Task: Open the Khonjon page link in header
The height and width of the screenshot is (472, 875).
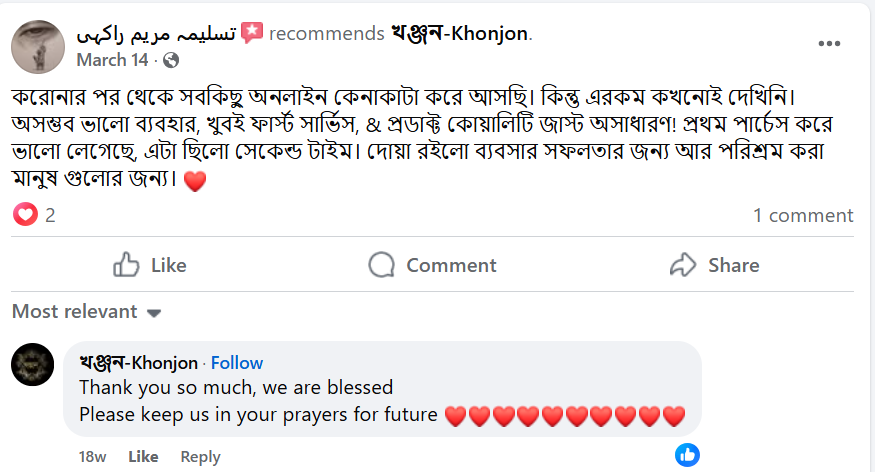Action: [x=461, y=33]
